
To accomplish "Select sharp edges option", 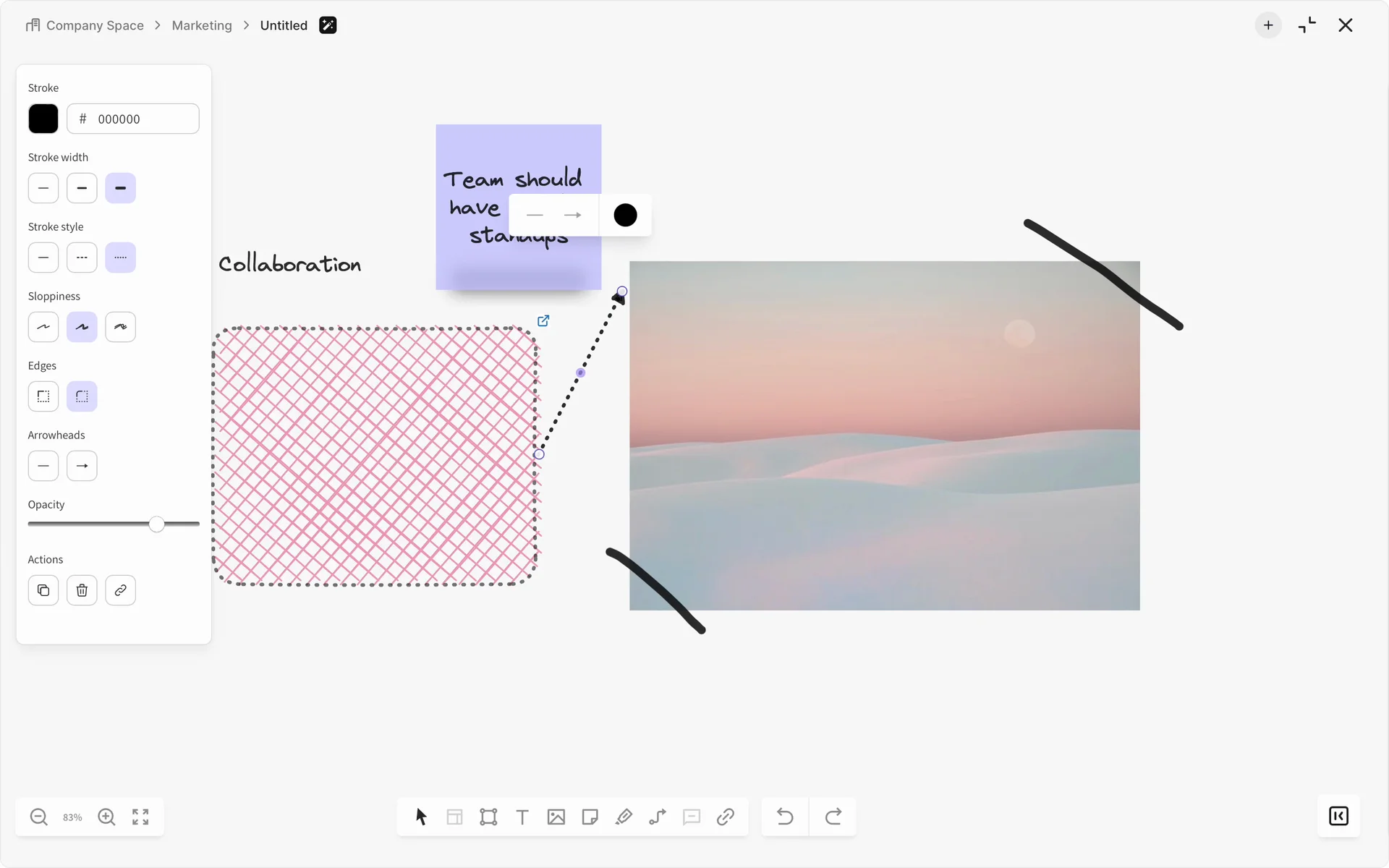I will pyautogui.click(x=43, y=396).
